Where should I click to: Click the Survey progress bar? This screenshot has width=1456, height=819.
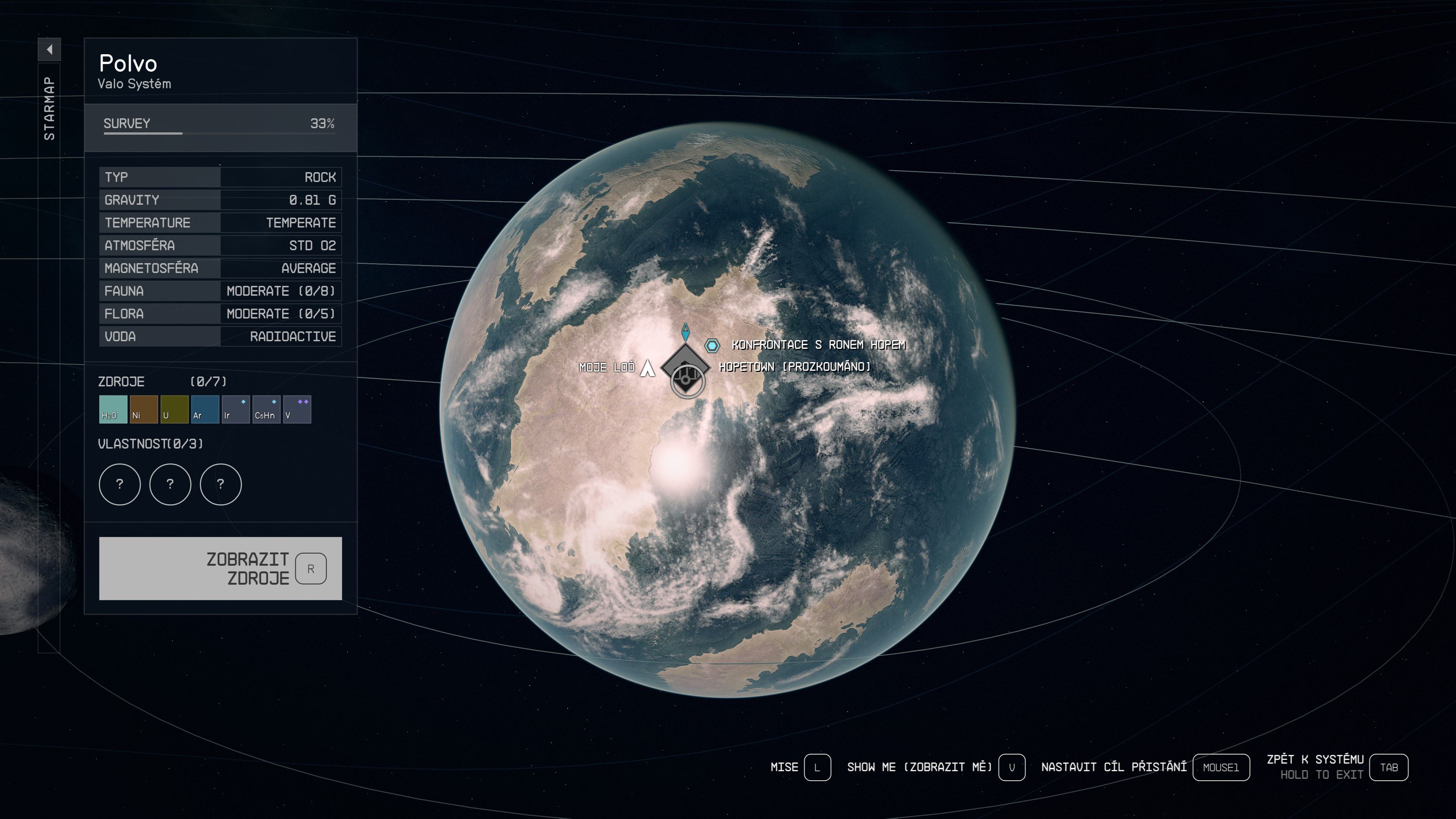(x=219, y=133)
